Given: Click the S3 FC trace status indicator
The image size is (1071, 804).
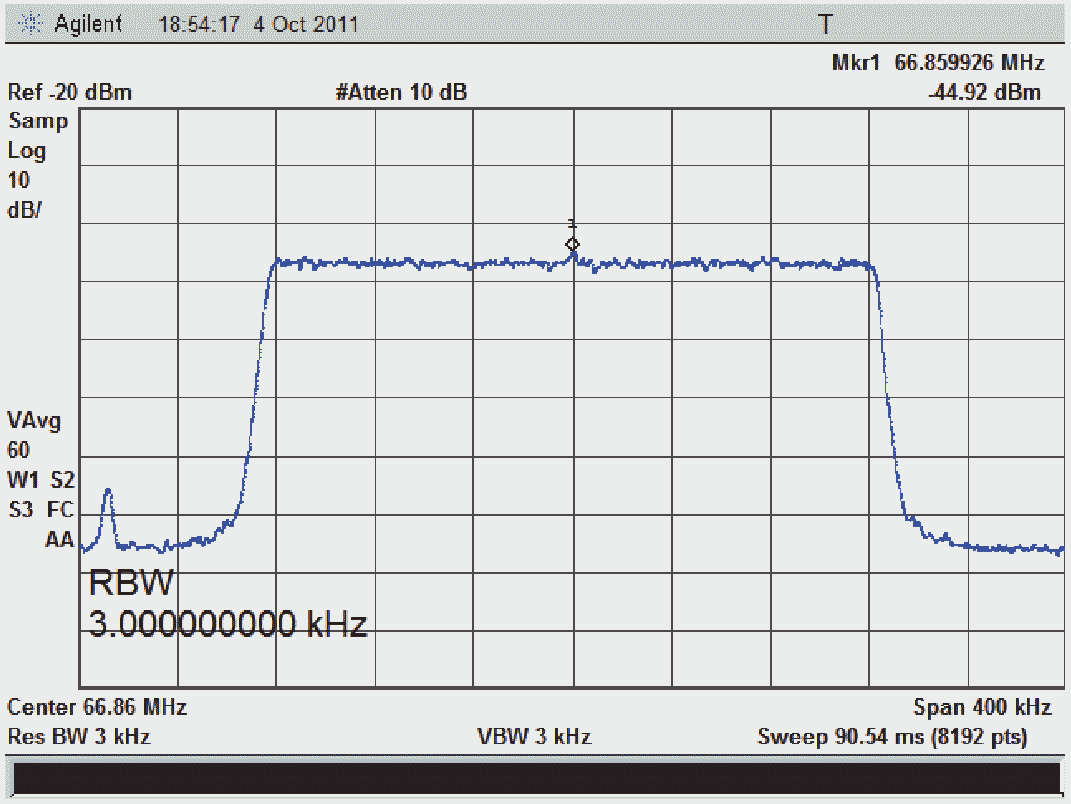Looking at the screenshot, I should [x=41, y=509].
